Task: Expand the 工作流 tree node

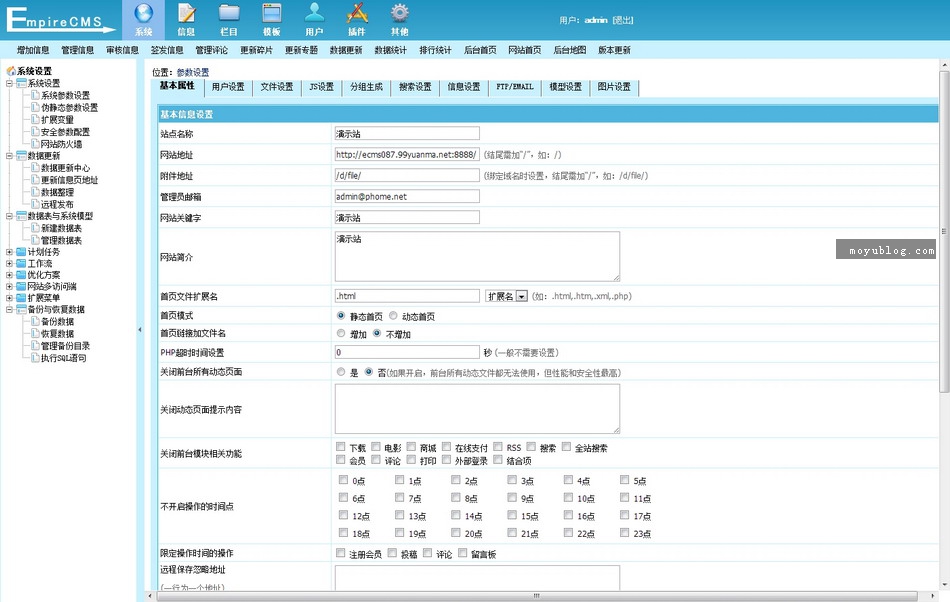Action: 9,263
